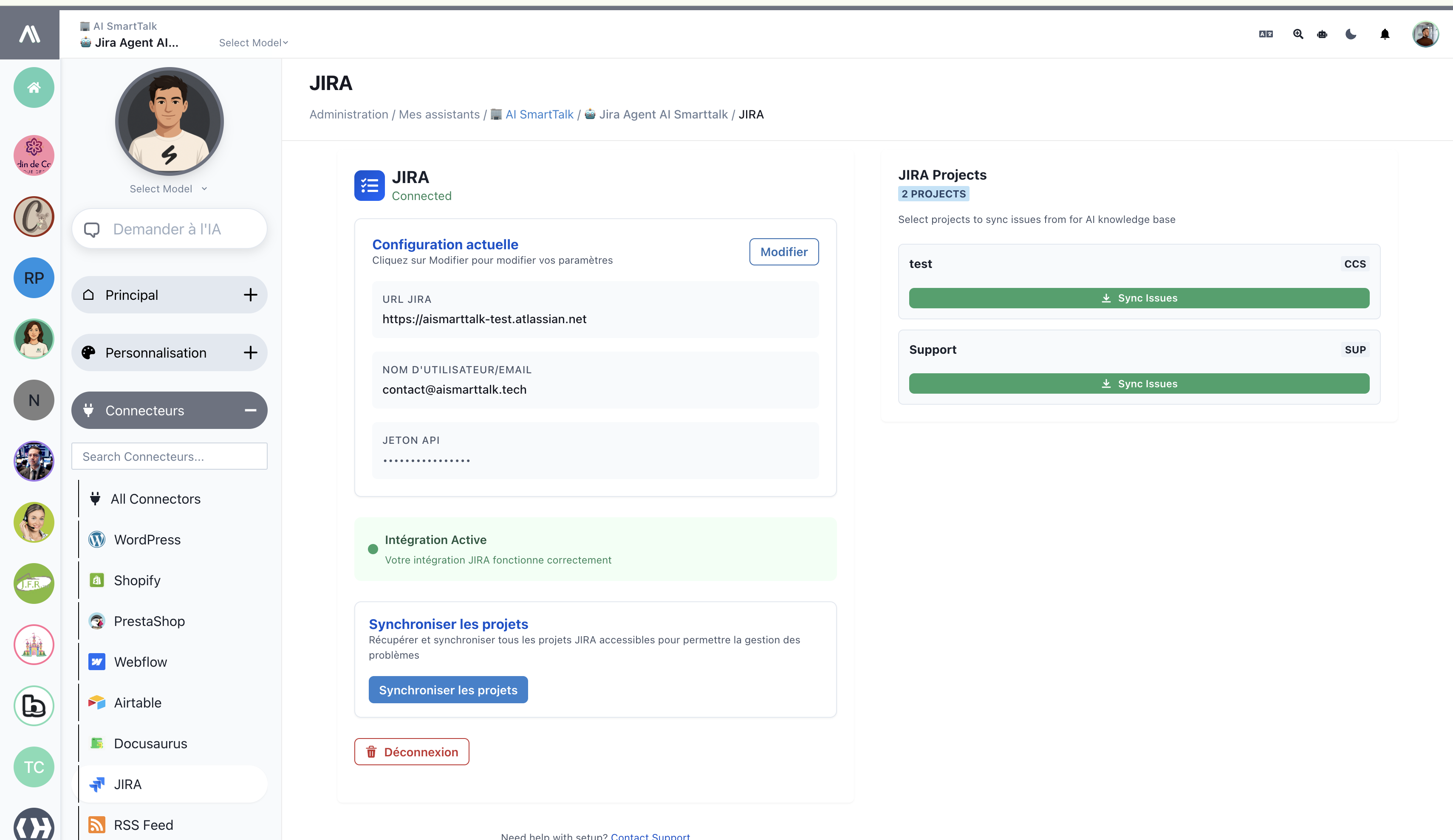Image resolution: width=1453 pixels, height=840 pixels.
Task: Open the WordPress connector
Action: pyautogui.click(x=147, y=540)
